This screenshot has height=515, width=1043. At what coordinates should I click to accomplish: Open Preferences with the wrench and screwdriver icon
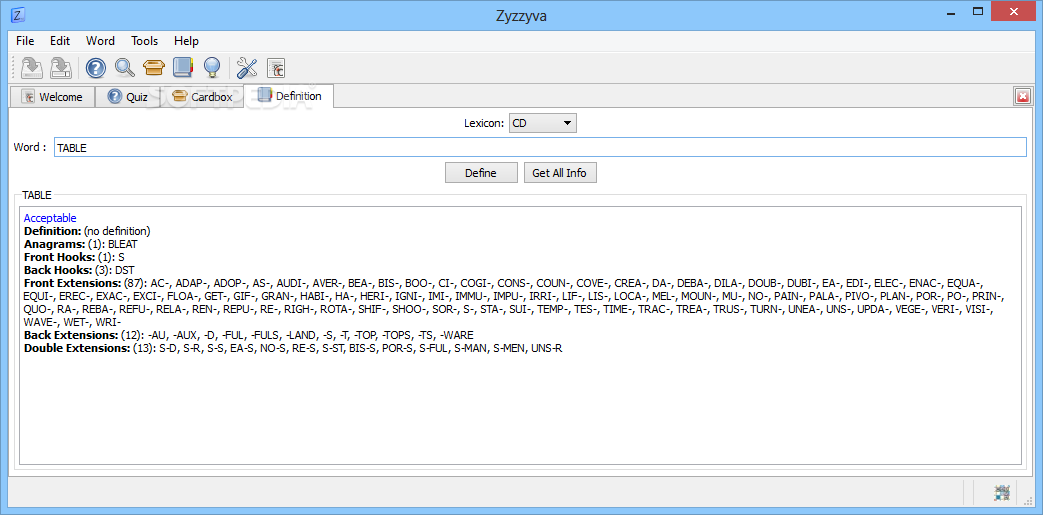(247, 67)
